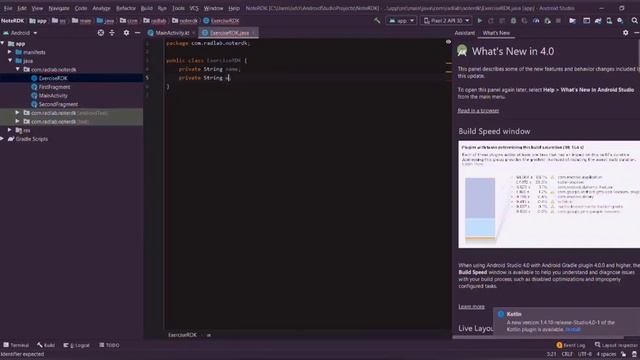
Task: Click the read-only lock icon in status bar
Action: [623, 354]
